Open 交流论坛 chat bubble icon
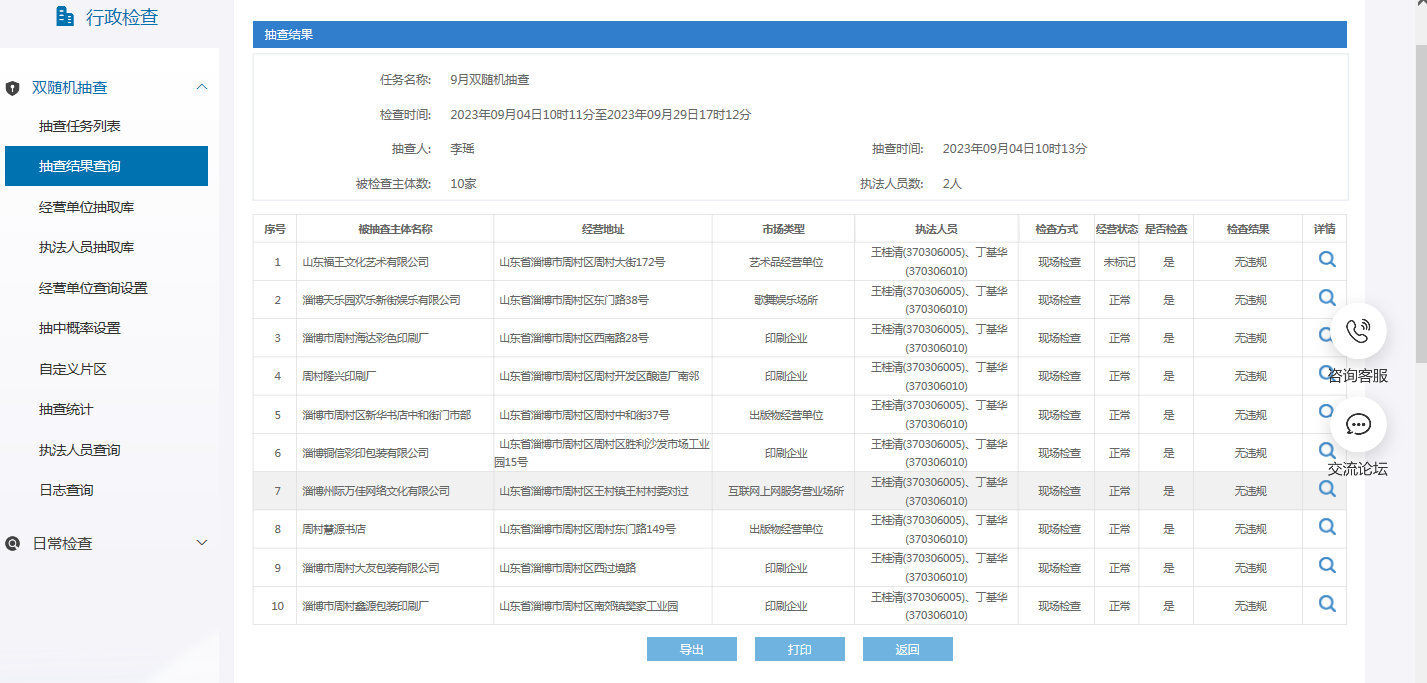This screenshot has width=1427, height=683. click(x=1357, y=425)
